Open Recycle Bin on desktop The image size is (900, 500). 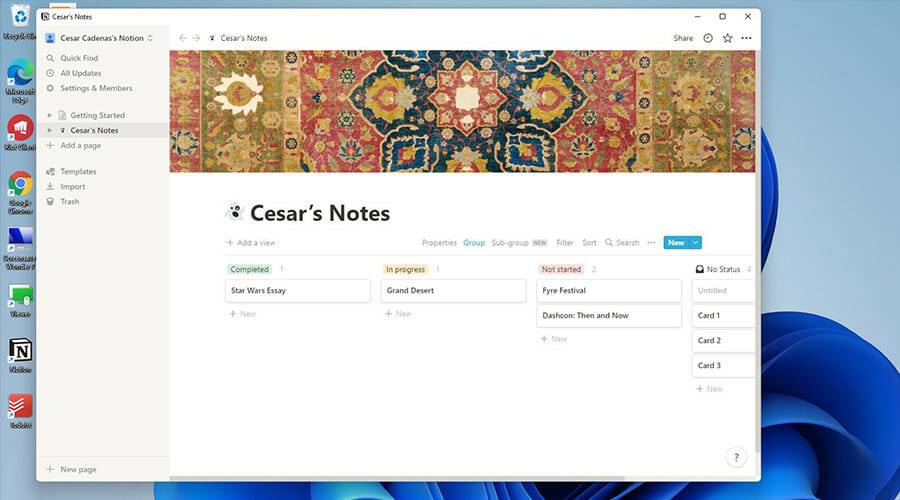[20, 22]
